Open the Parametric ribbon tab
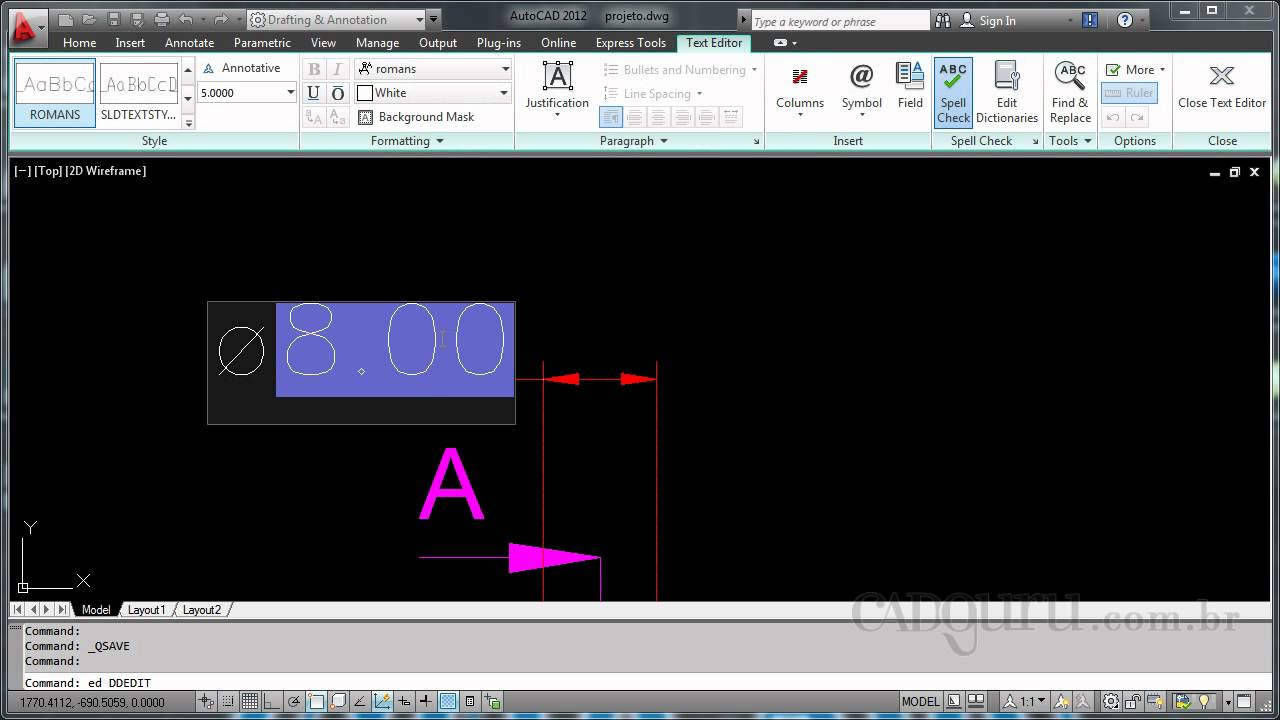The width and height of the screenshot is (1280, 720). click(x=263, y=43)
